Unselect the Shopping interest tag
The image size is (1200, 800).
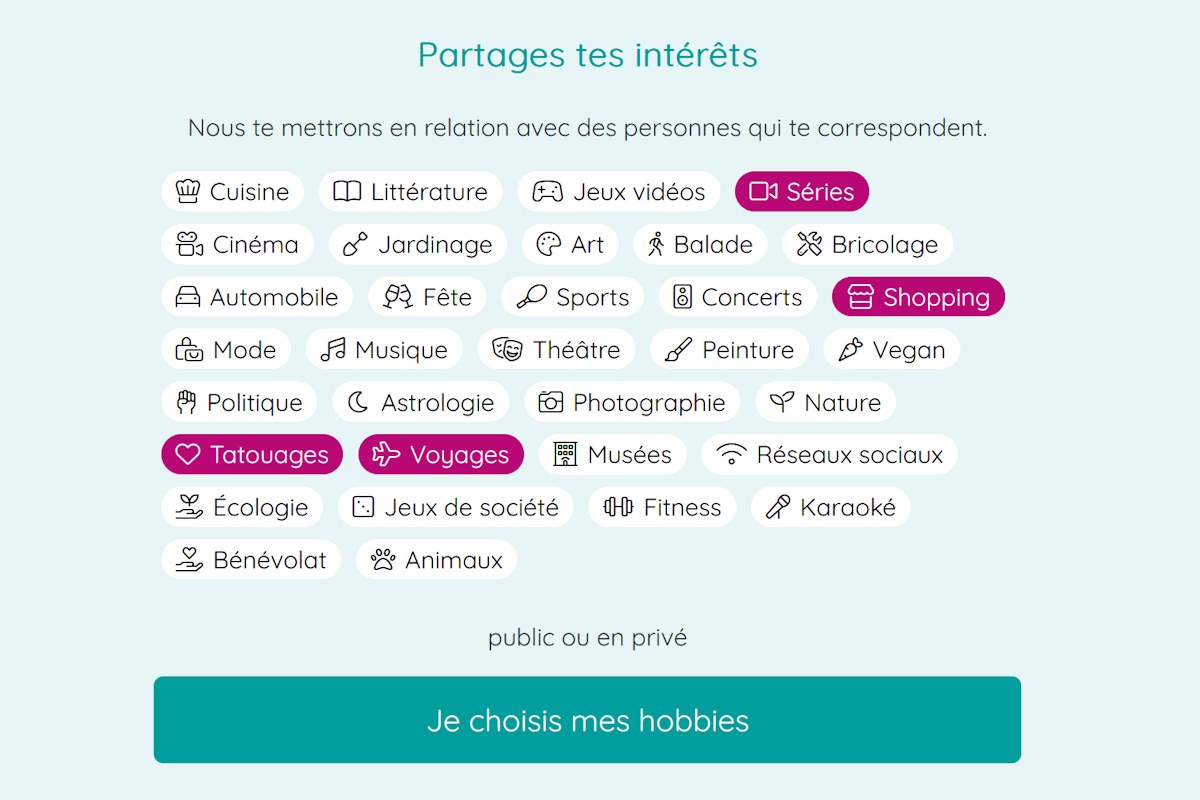tap(918, 297)
